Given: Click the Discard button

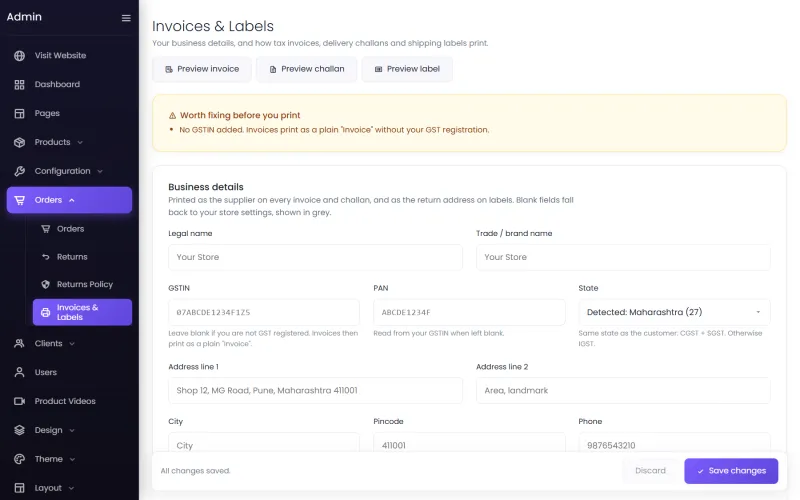Looking at the screenshot, I should click(650, 471).
